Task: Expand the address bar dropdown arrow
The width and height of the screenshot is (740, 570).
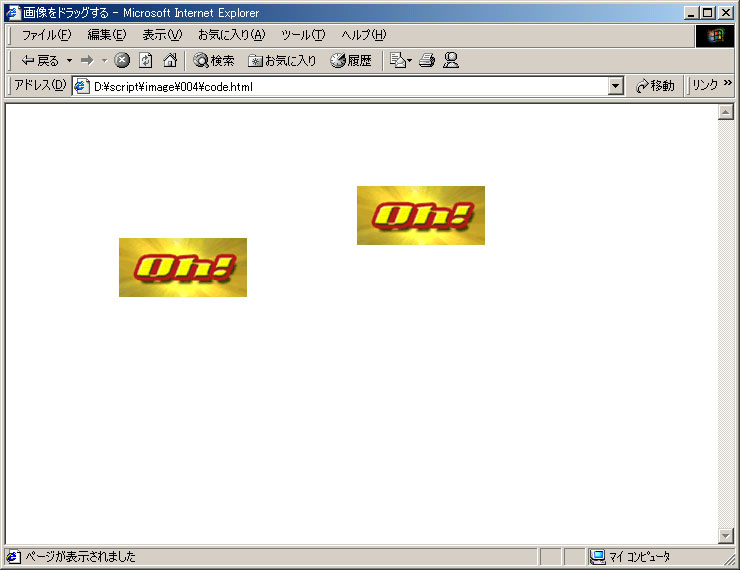Action: (615, 86)
